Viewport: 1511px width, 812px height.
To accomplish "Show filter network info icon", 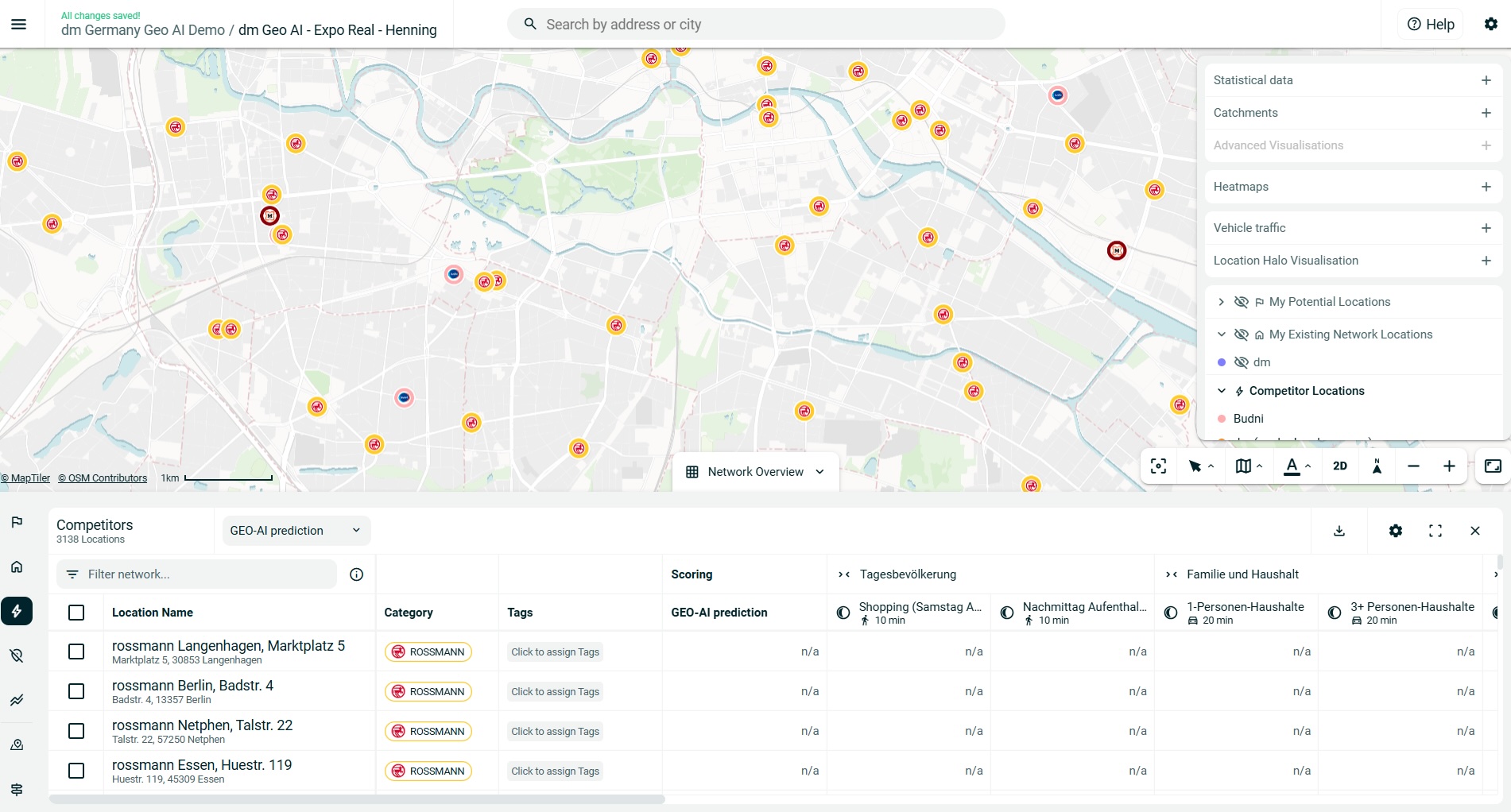I will (x=357, y=574).
